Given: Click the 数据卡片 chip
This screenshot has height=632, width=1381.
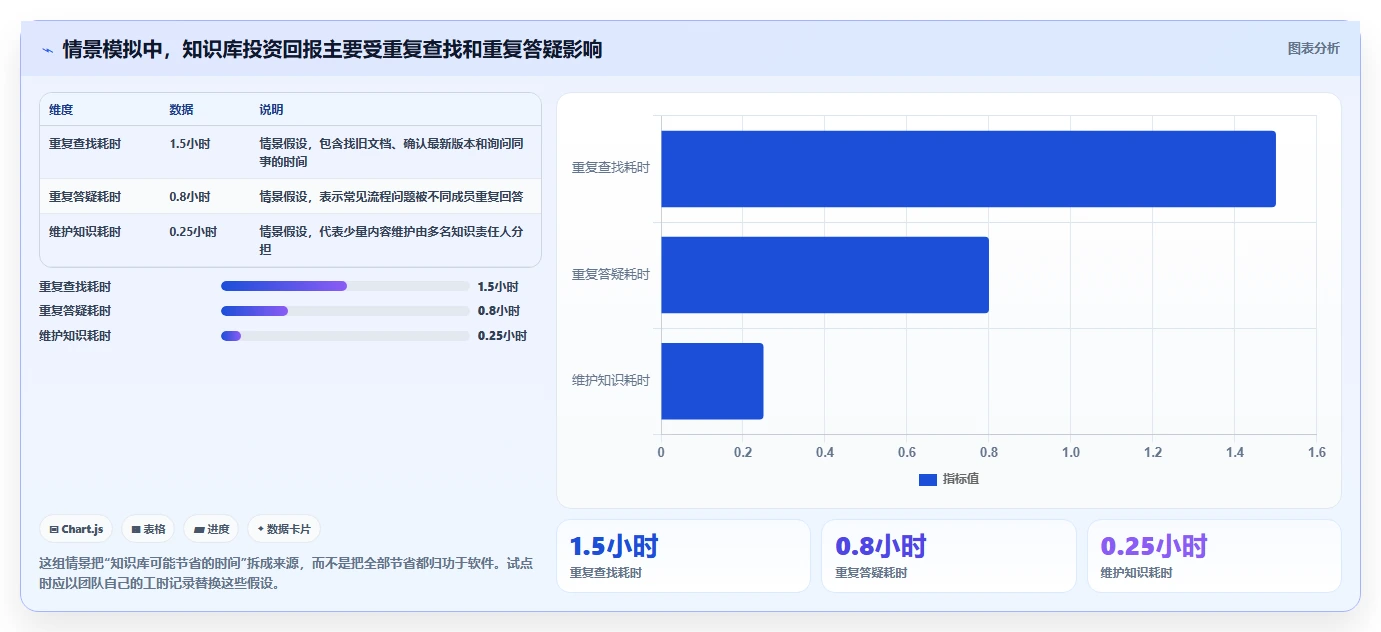Looking at the screenshot, I should click(284, 529).
